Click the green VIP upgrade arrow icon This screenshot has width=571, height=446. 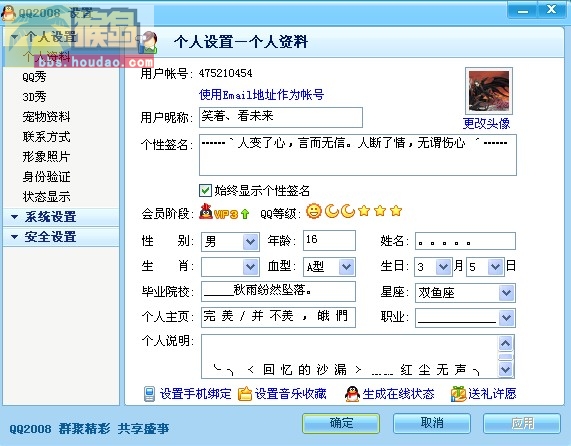pyautogui.click(x=245, y=214)
